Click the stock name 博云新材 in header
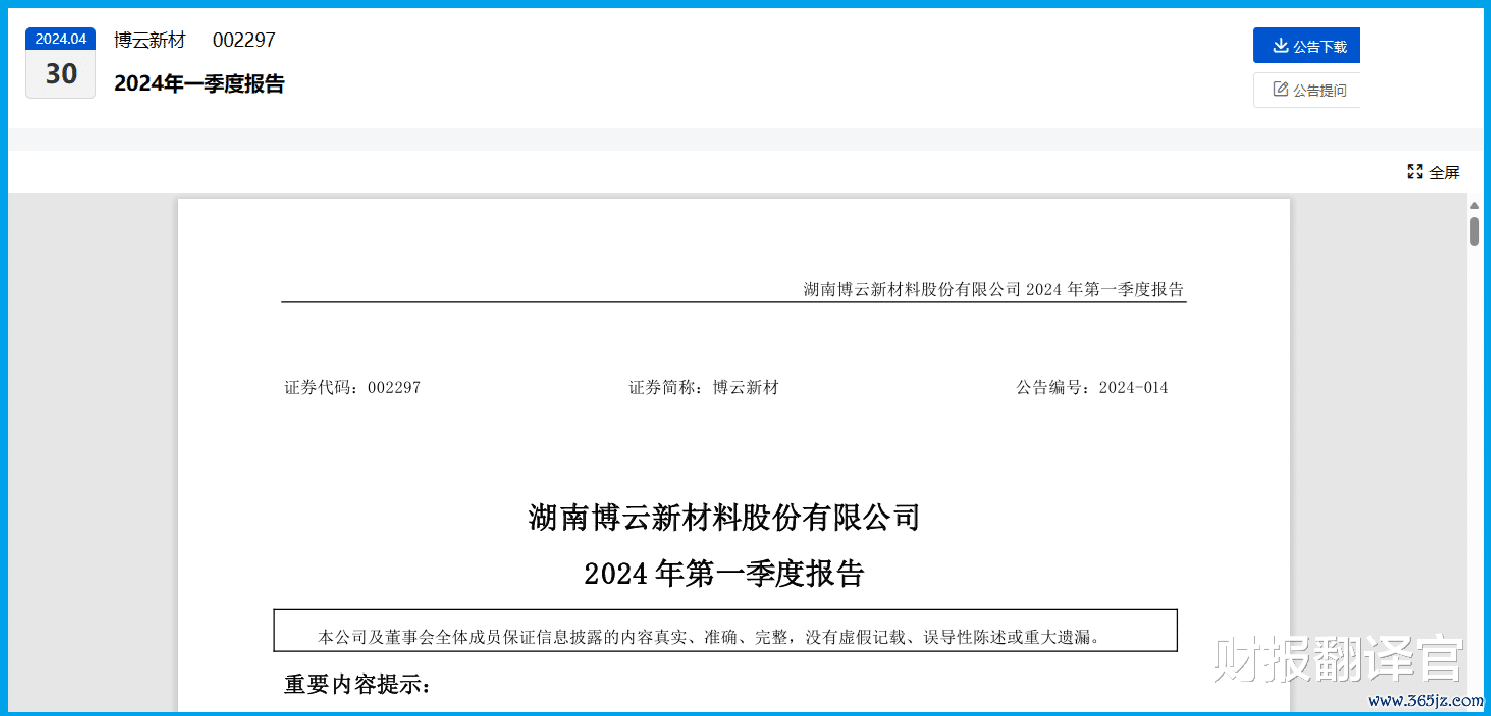This screenshot has height=716, width=1491. click(150, 40)
